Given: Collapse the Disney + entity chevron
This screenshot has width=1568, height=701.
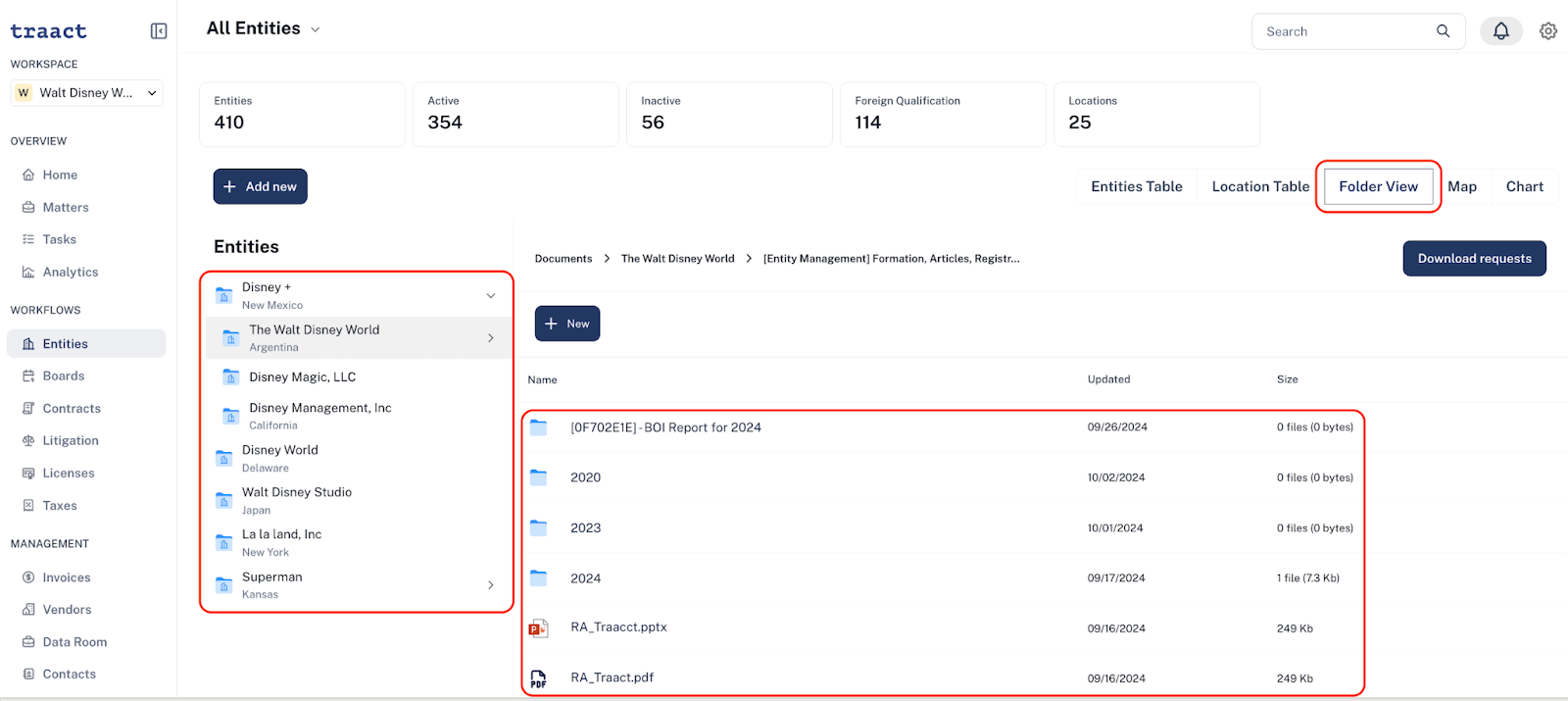Looking at the screenshot, I should click(491, 295).
